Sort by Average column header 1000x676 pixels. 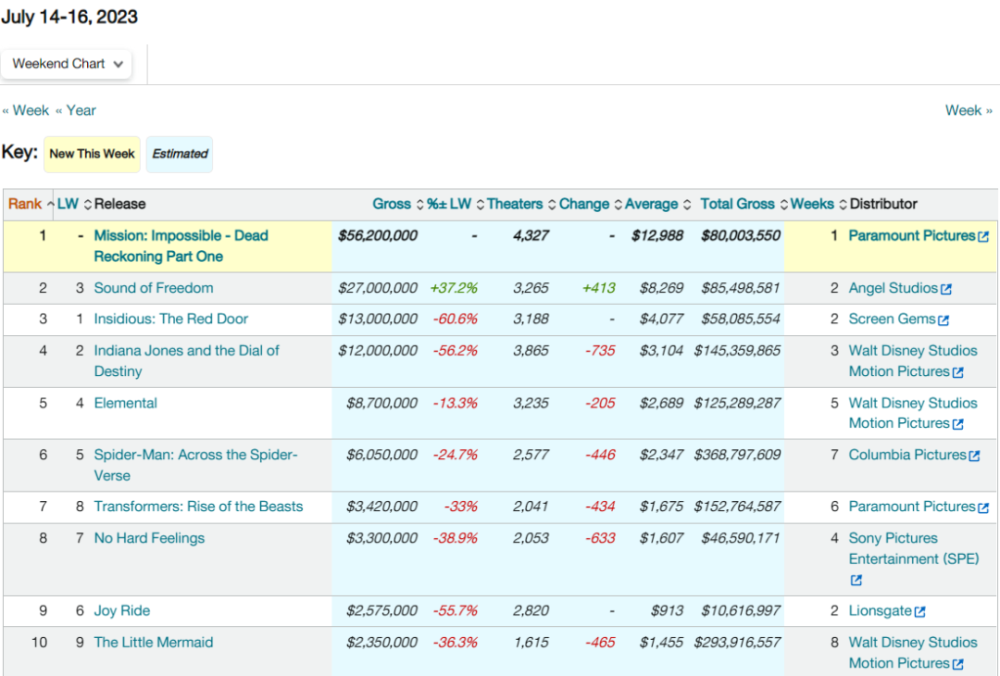[651, 204]
